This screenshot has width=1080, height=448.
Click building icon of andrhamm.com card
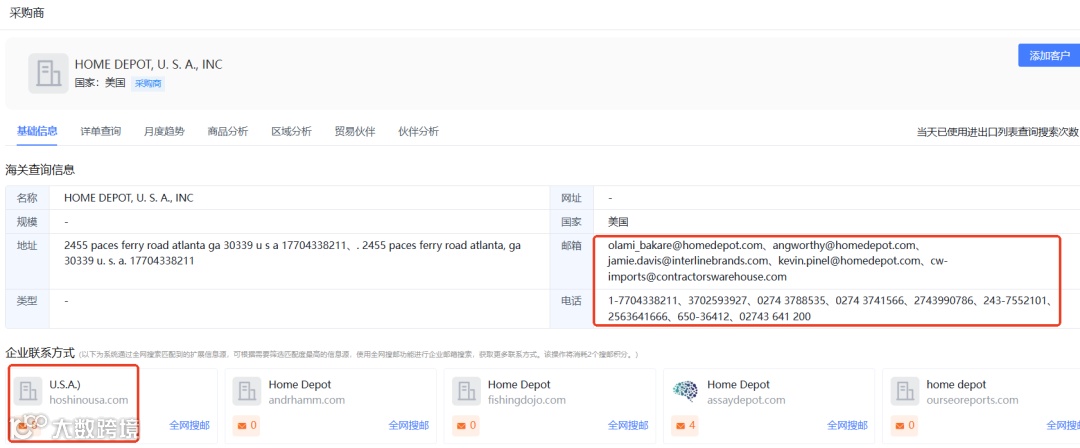coord(247,391)
